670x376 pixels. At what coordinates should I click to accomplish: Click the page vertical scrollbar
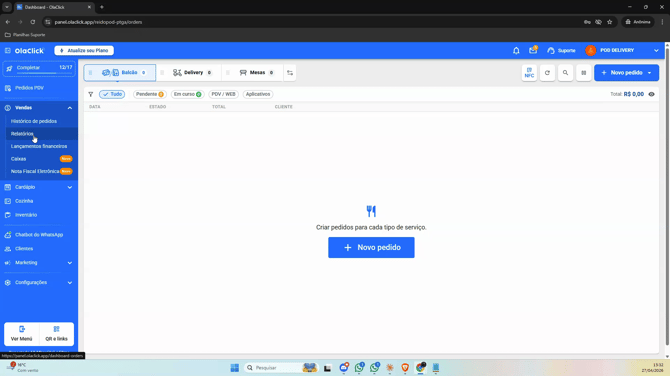click(x=667, y=197)
